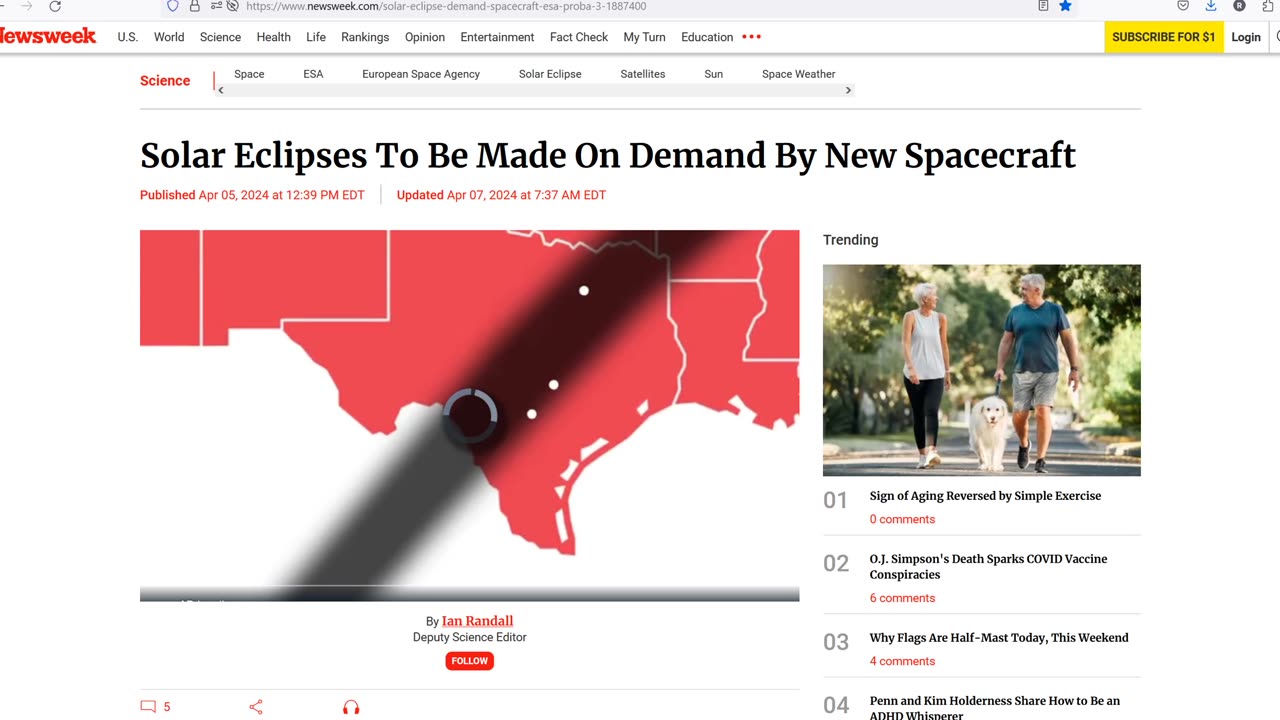Open the red Science category label
Viewport: 1280px width, 720px height.
[x=165, y=81]
